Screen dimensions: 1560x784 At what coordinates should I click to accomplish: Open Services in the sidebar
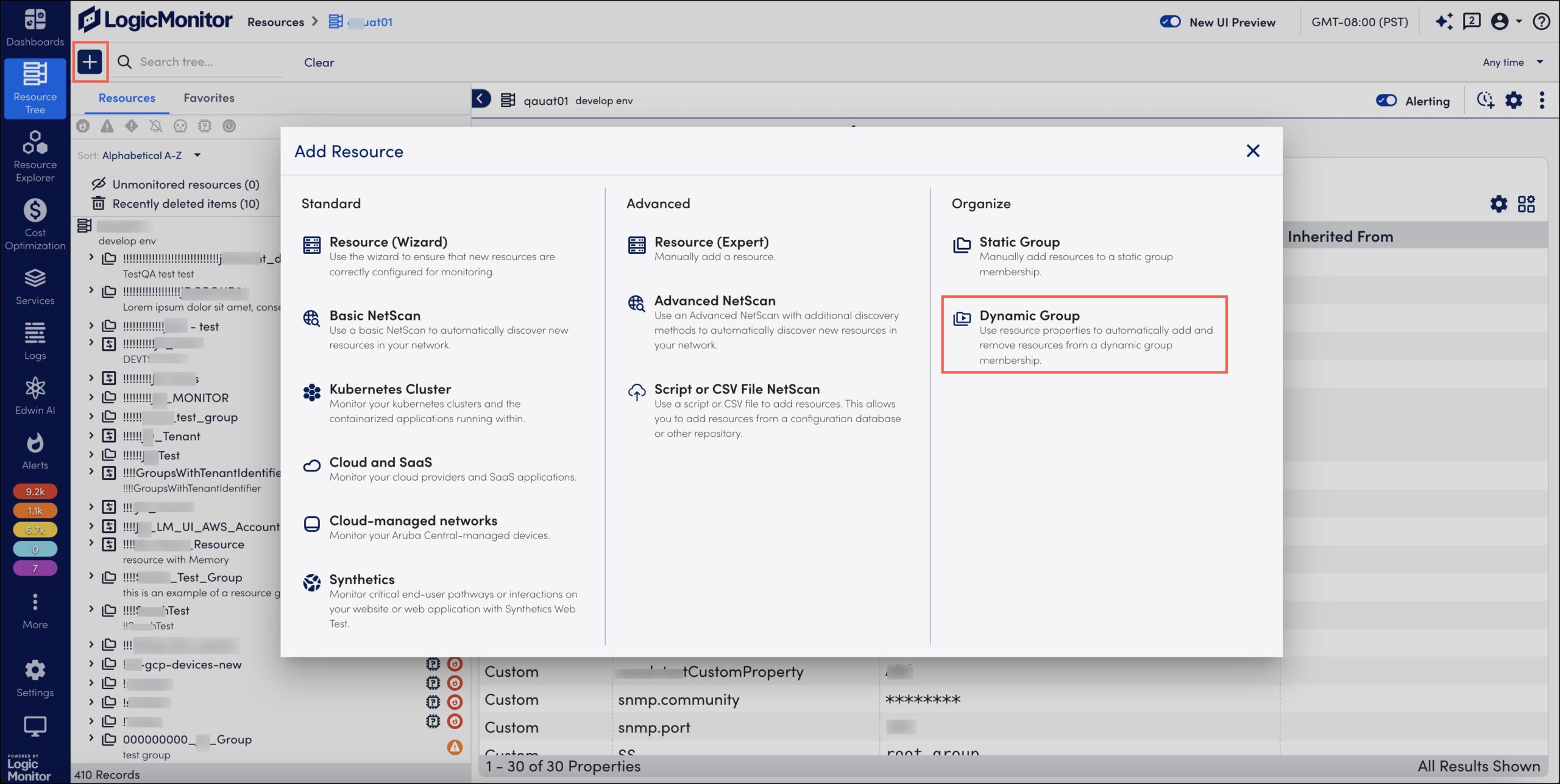(x=35, y=287)
